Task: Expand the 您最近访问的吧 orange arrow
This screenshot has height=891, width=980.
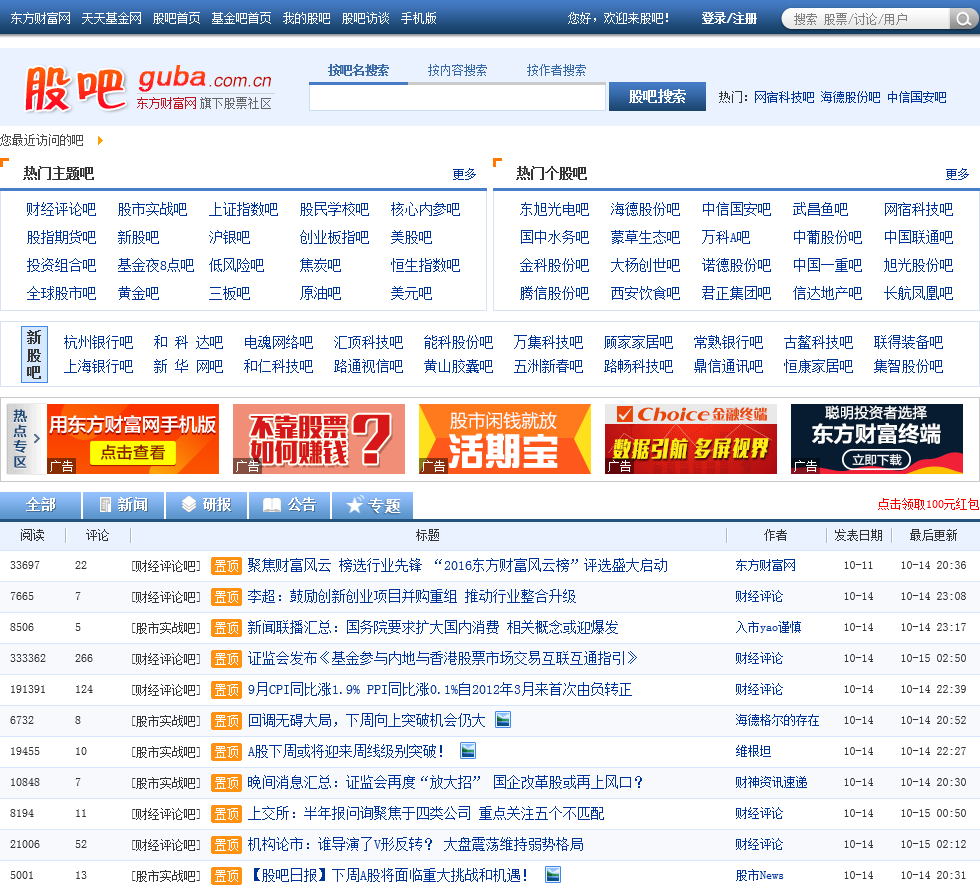Action: 100,141
